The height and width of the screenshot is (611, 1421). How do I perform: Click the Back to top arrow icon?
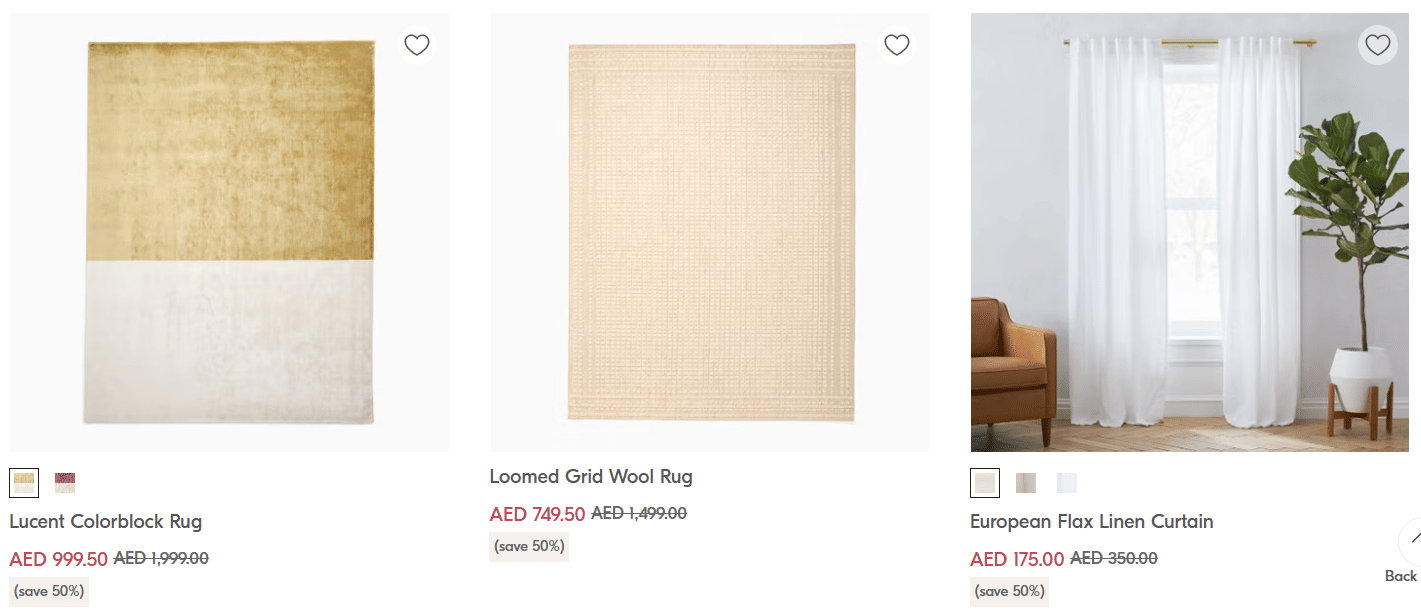coord(1412,540)
